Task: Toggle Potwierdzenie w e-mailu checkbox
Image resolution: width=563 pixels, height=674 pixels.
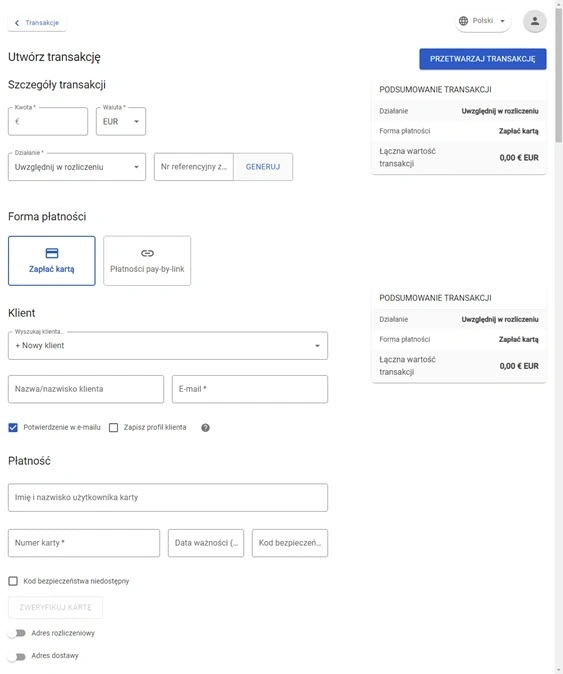Action: pyautogui.click(x=13, y=427)
